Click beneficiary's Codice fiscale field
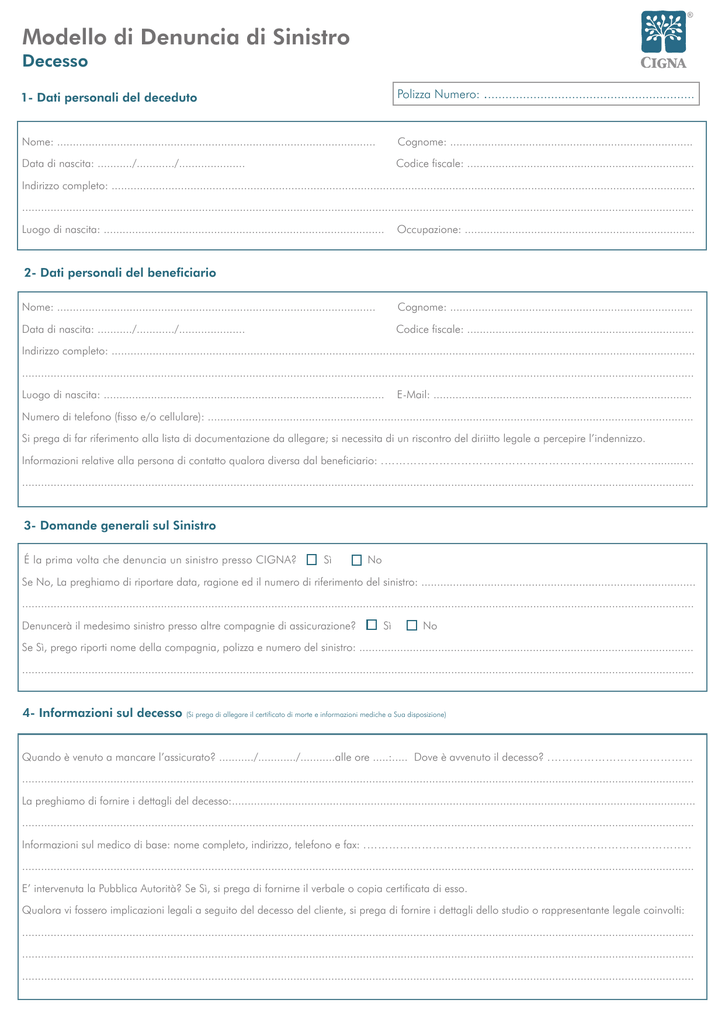The height and width of the screenshot is (1024, 725). [x=580, y=329]
